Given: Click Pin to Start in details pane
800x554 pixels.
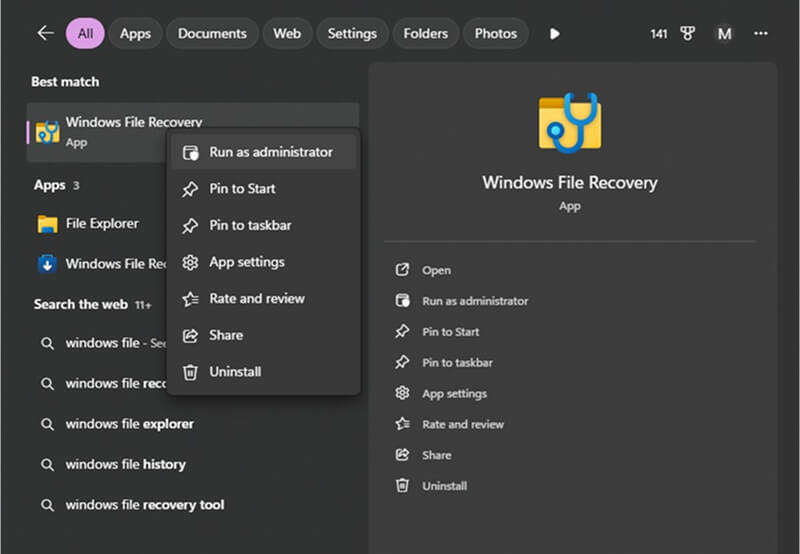Looking at the screenshot, I should pos(437,332).
